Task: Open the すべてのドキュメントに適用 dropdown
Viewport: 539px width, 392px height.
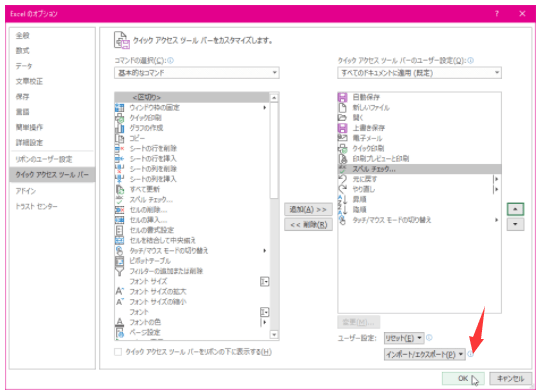Action: [x=419, y=73]
